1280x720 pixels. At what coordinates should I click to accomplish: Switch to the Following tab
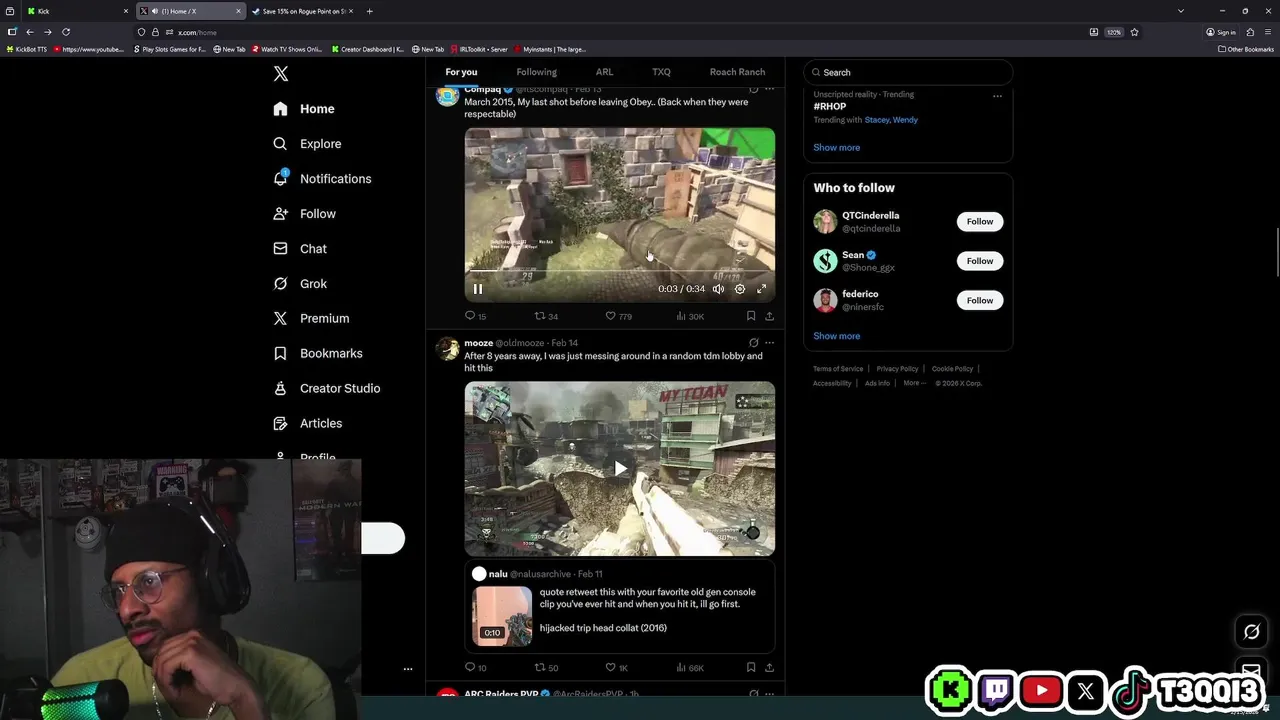(536, 72)
